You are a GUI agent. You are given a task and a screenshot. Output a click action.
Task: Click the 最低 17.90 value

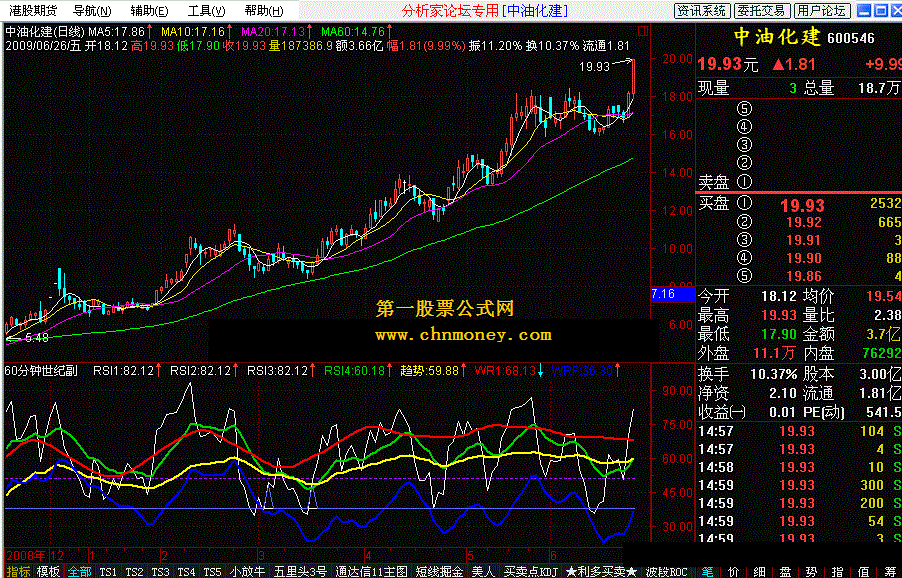point(779,334)
